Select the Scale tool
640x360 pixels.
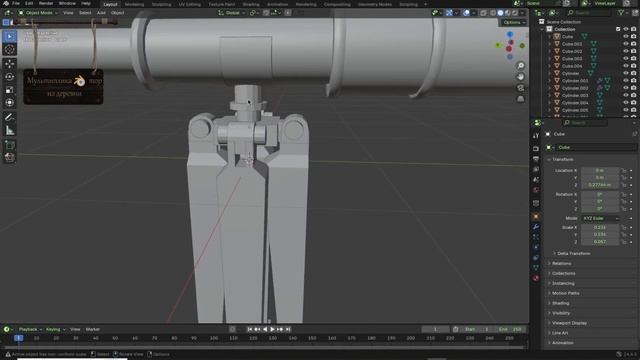tap(10, 90)
